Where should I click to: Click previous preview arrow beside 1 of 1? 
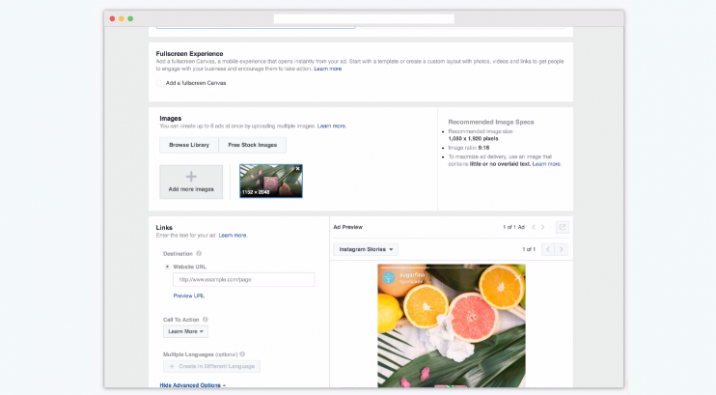[x=548, y=249]
